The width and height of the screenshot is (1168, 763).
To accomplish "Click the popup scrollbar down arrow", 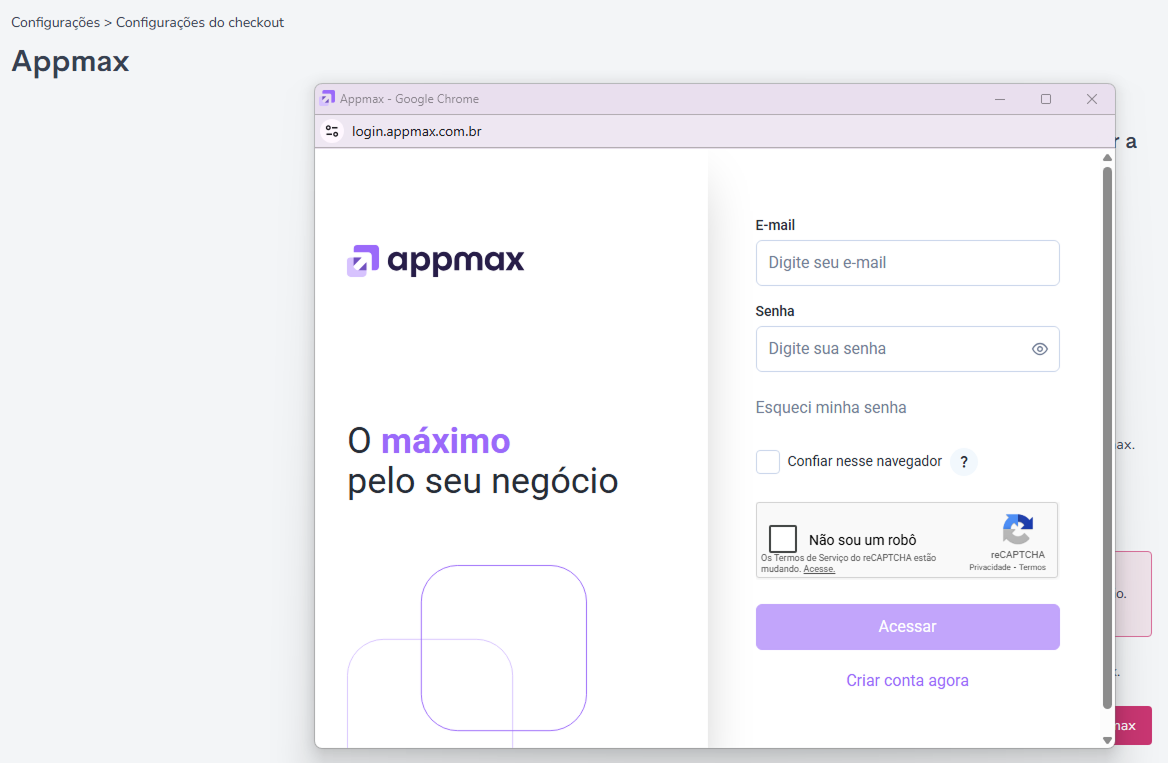I will 1107,741.
